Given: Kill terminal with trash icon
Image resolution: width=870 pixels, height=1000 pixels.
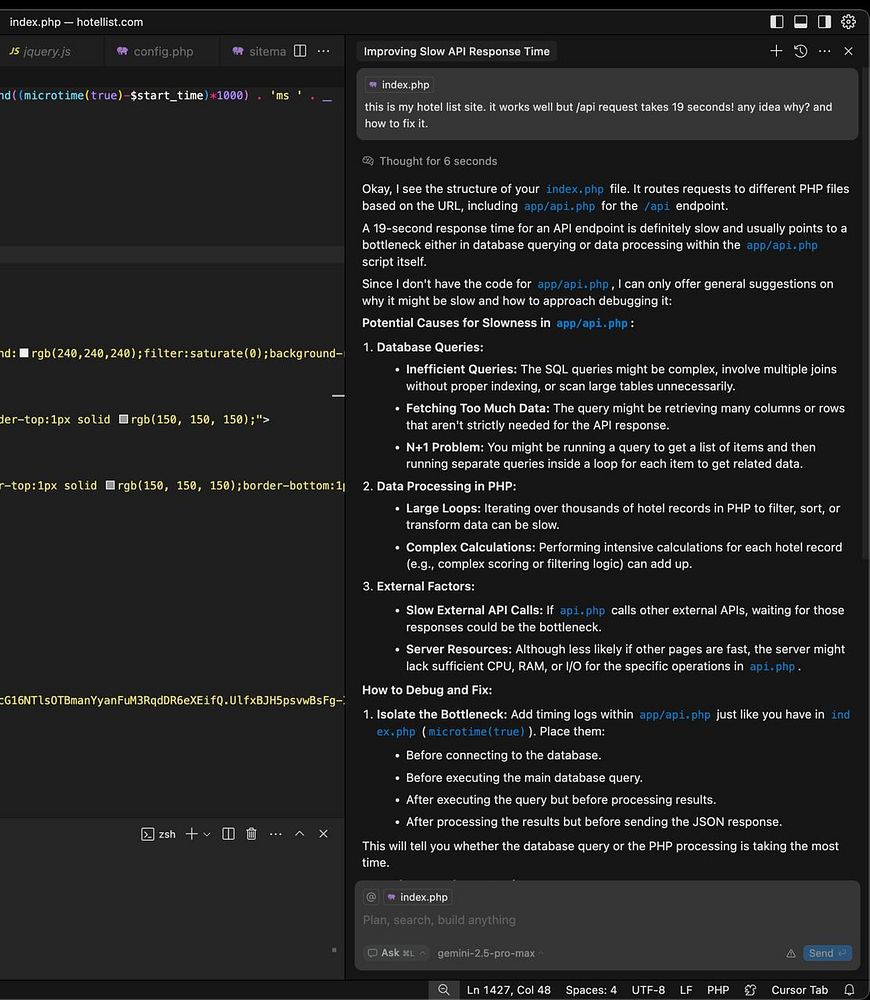Looking at the screenshot, I should [251, 834].
